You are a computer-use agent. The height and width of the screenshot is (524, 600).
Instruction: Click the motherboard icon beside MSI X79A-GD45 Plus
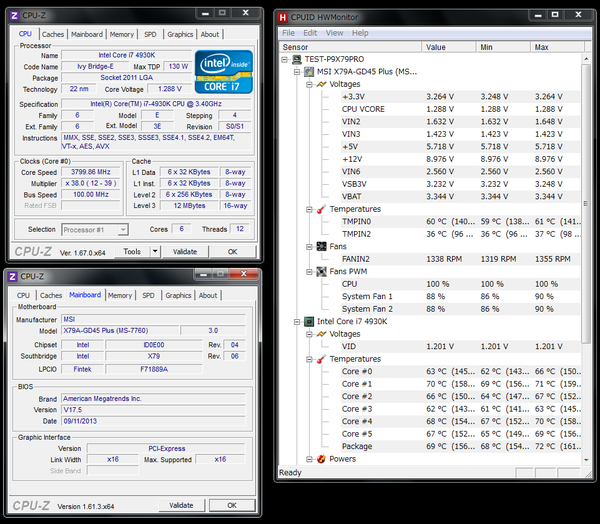tap(309, 72)
